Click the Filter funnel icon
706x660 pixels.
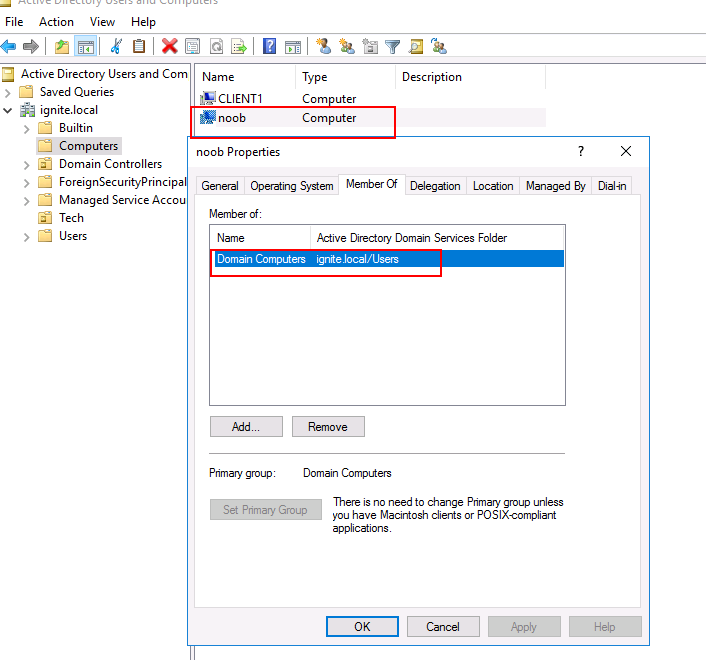tap(393, 46)
